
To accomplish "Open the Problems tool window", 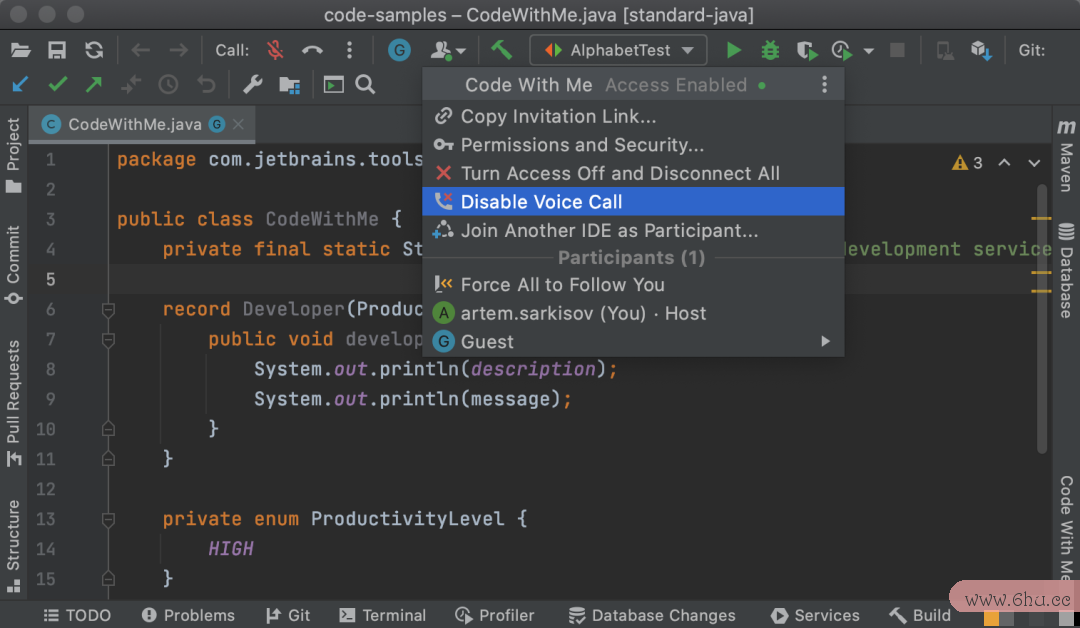I will tap(188, 615).
